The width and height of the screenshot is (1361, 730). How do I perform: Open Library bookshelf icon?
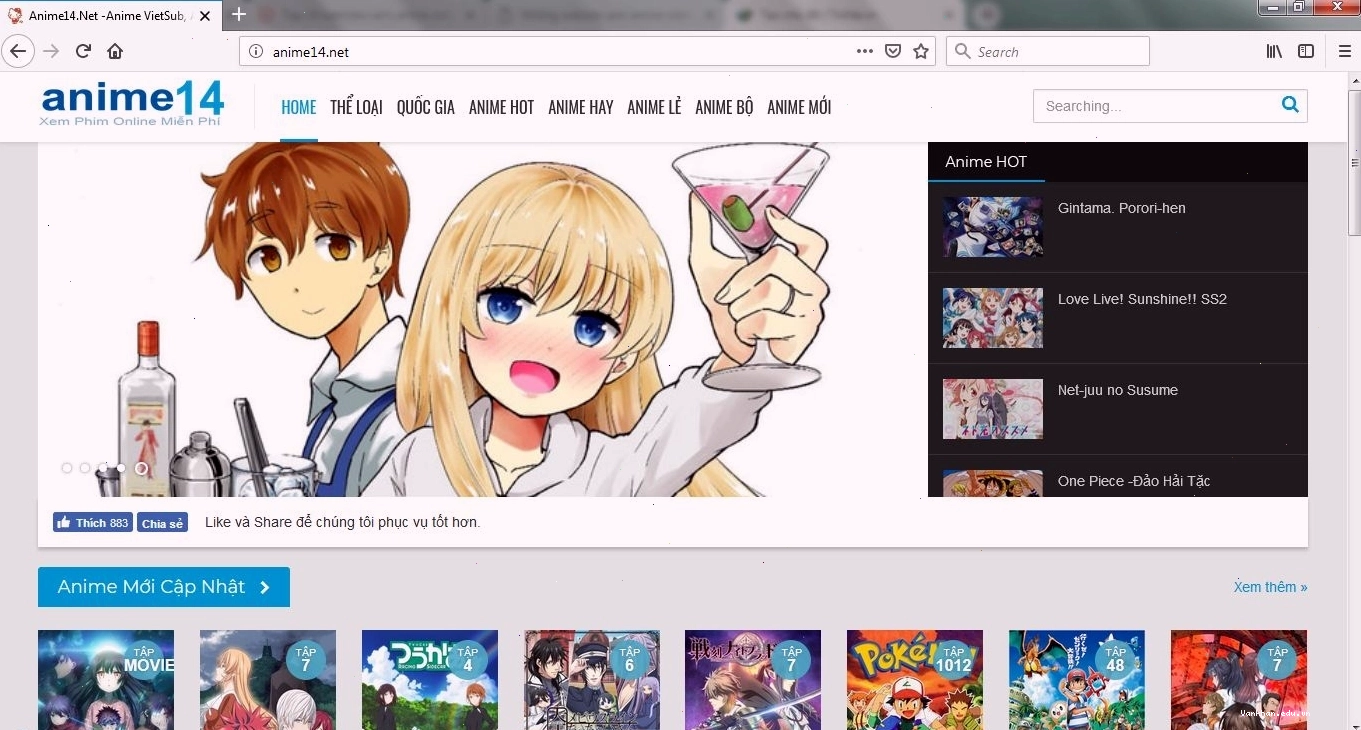coord(1274,51)
